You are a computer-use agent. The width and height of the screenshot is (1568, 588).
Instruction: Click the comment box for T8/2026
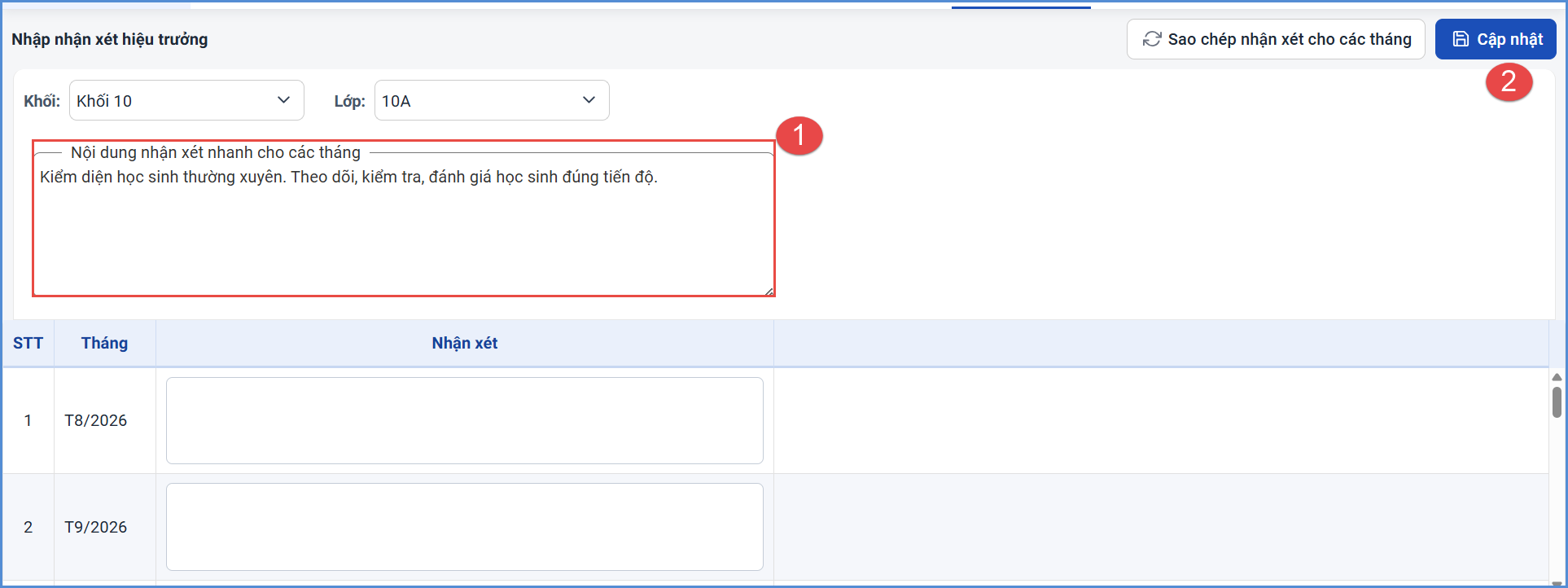[x=465, y=420]
